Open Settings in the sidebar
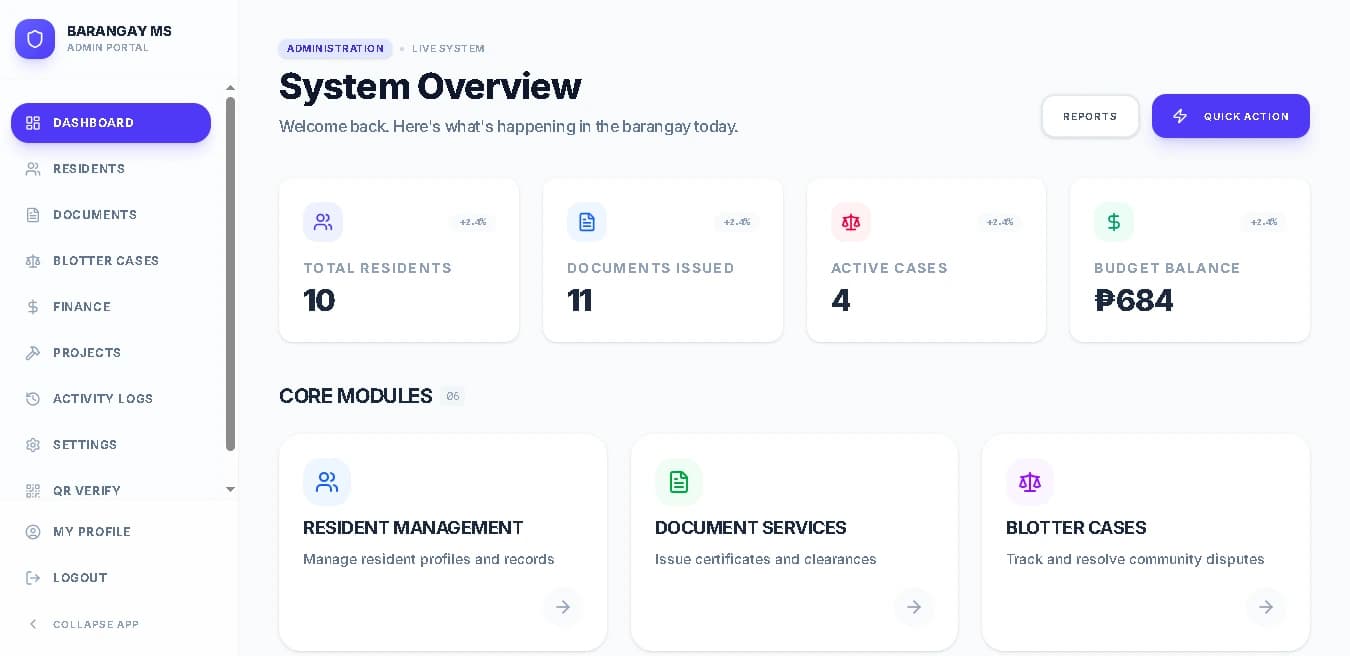1350x656 pixels. [x=111, y=445]
